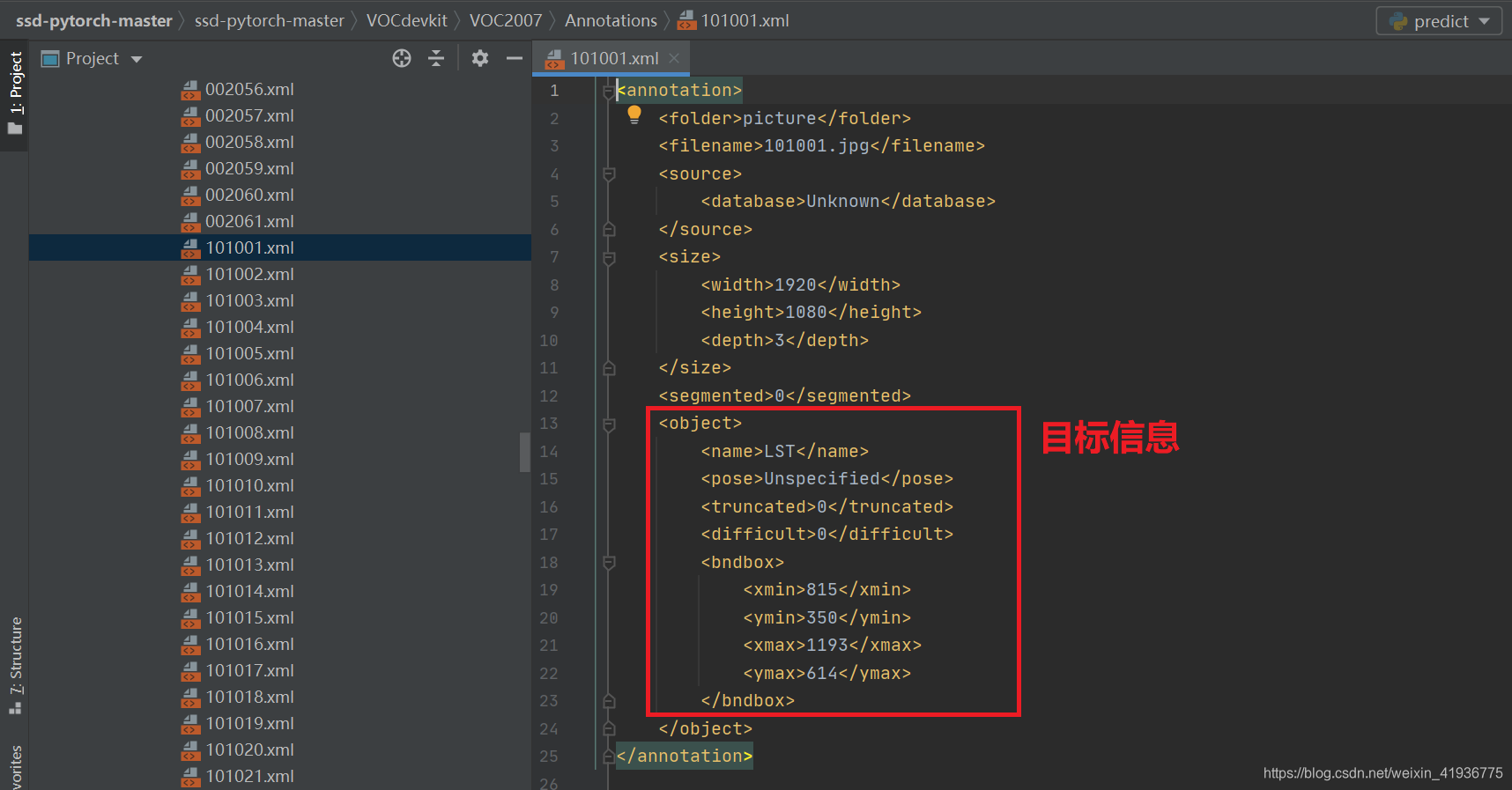Image resolution: width=1512 pixels, height=790 pixels.
Task: Click the Project tree scrollbar thumb
Action: (525, 452)
